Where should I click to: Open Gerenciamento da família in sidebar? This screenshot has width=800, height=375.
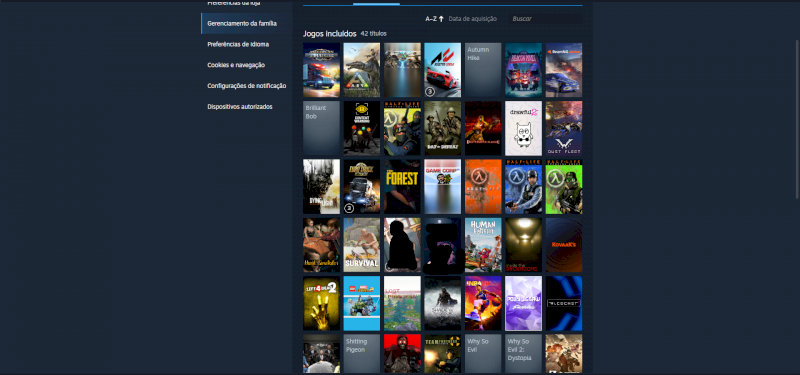(x=246, y=23)
